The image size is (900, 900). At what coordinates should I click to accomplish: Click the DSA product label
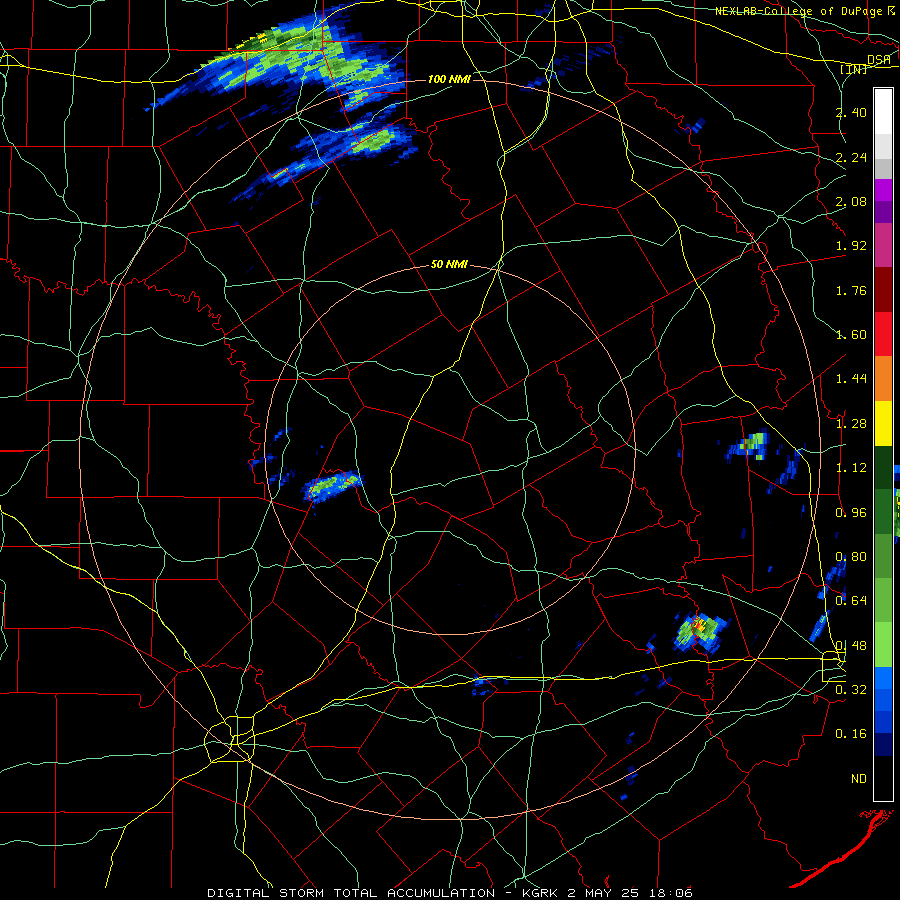(x=879, y=60)
